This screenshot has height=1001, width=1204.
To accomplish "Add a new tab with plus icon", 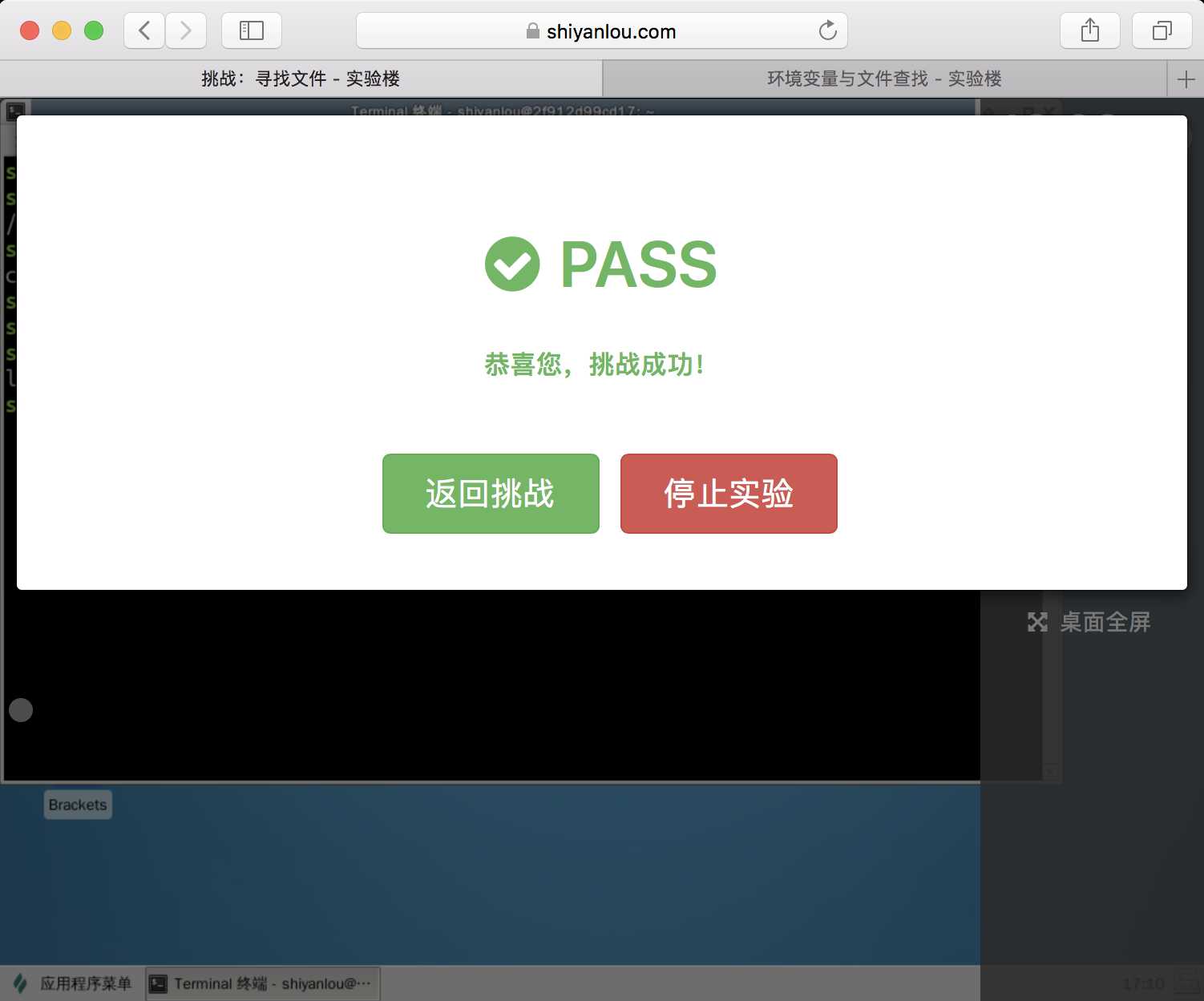I will pos(1186,79).
